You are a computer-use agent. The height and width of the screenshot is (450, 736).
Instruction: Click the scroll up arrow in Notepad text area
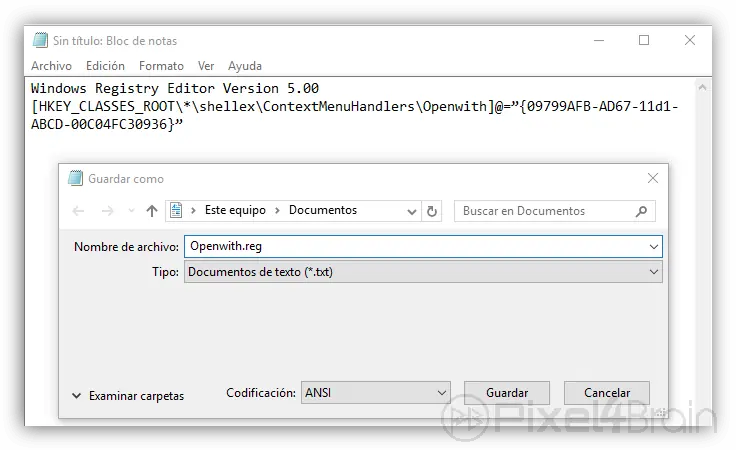point(702,87)
